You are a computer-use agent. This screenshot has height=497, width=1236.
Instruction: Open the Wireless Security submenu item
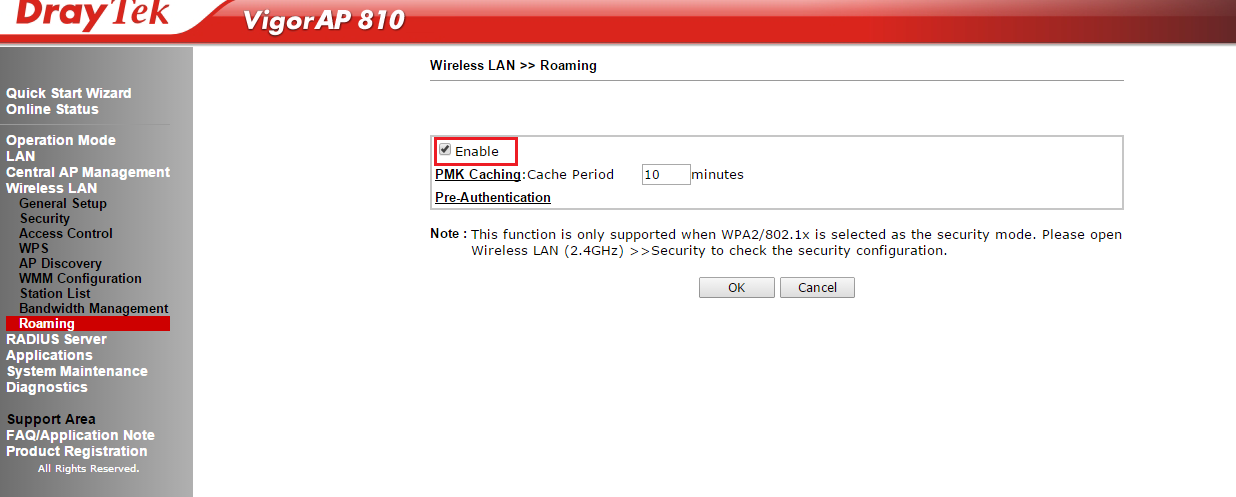coord(45,218)
